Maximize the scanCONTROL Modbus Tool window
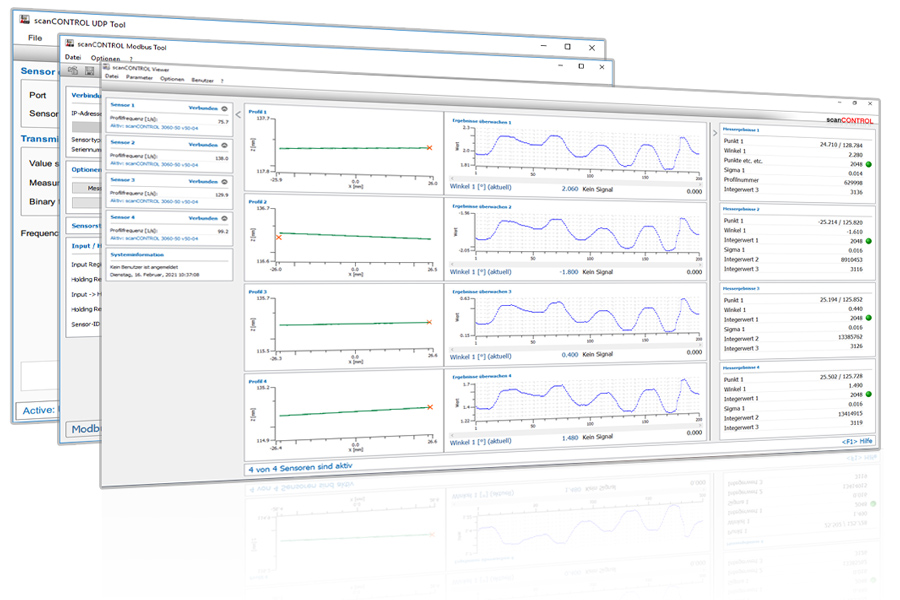900x600 pixels. (568, 46)
